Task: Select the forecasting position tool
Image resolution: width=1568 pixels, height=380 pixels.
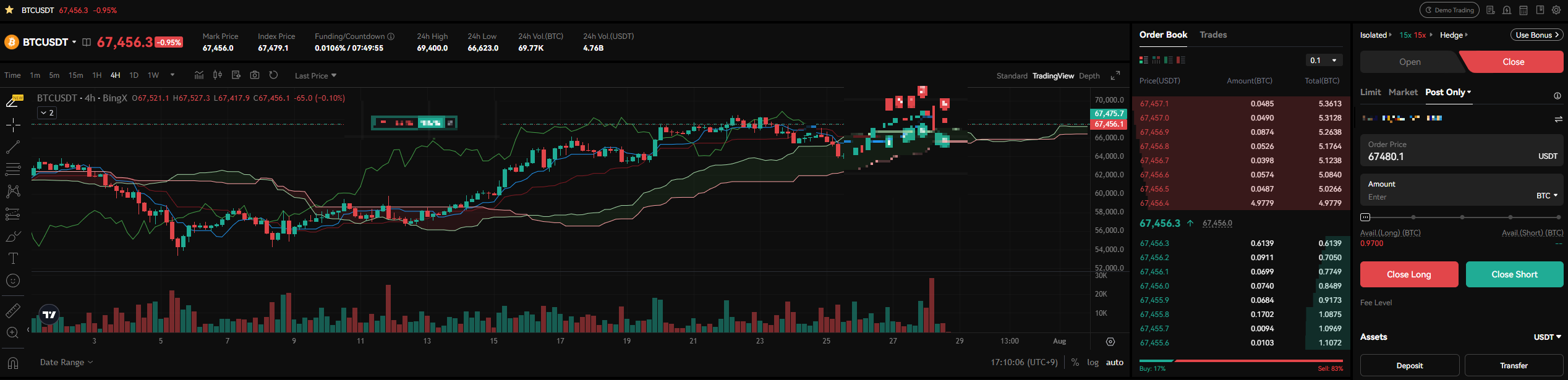Action: 13,214
